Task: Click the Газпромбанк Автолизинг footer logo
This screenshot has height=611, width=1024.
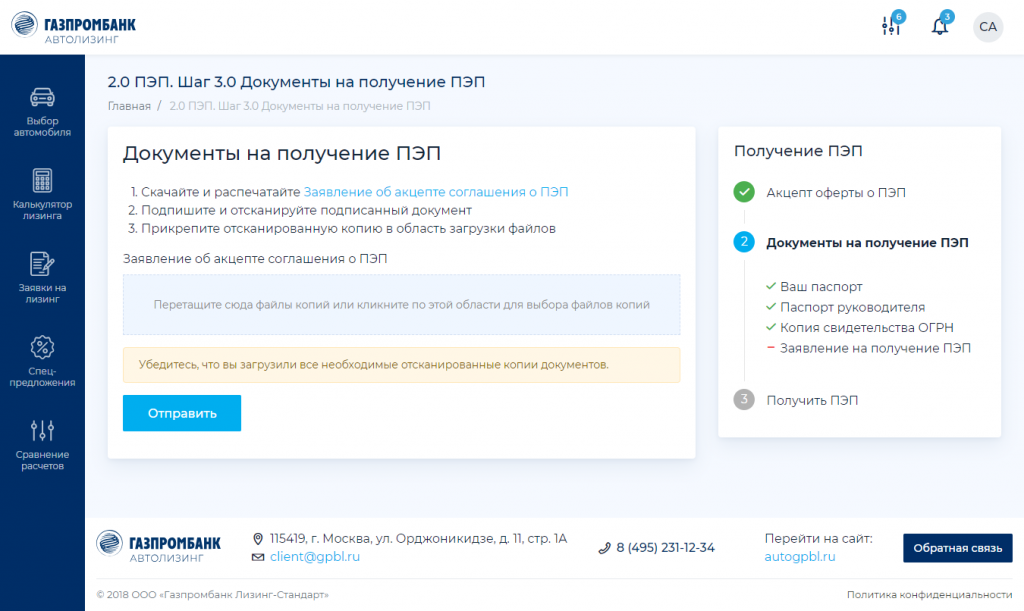Action: point(159,547)
